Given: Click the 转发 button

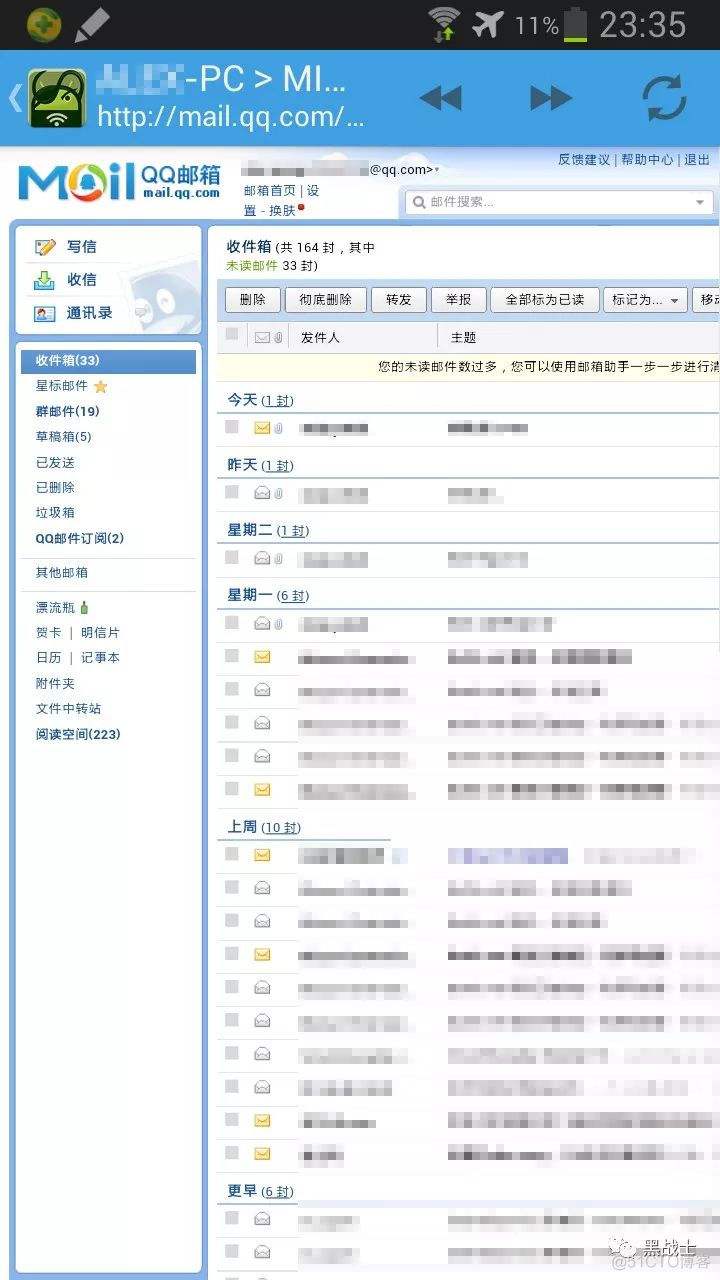Looking at the screenshot, I should [398, 300].
